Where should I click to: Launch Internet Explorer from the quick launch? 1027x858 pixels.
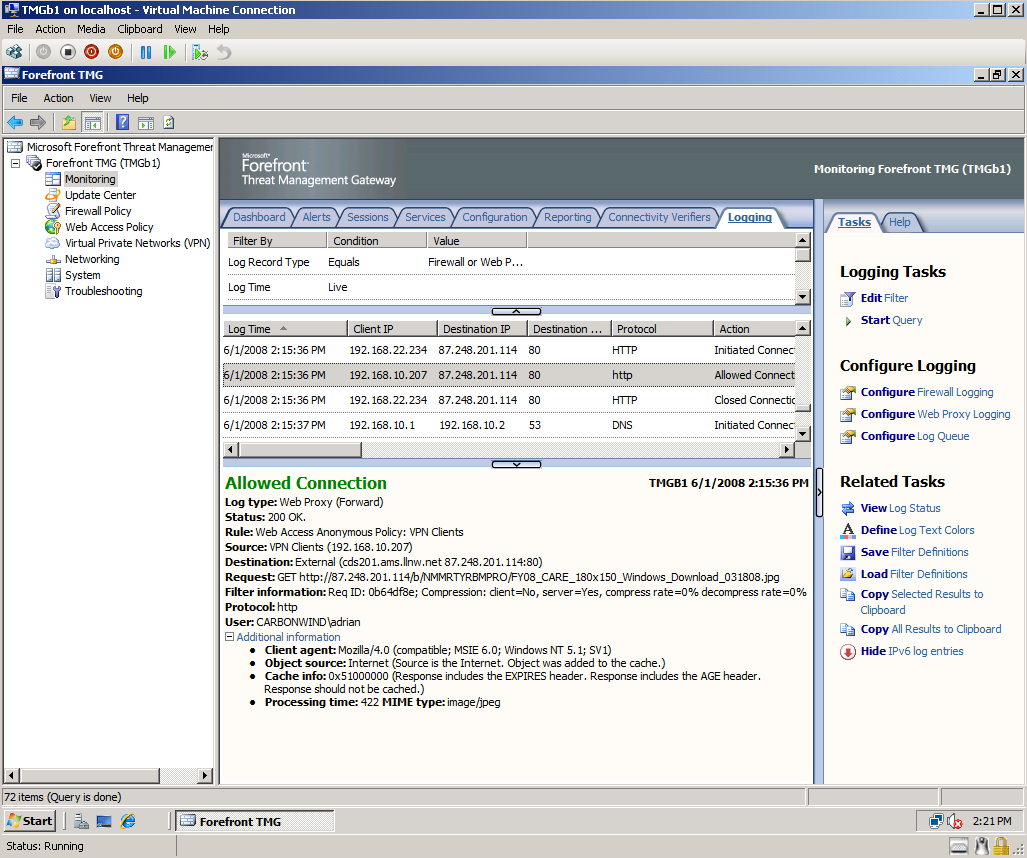click(128, 821)
